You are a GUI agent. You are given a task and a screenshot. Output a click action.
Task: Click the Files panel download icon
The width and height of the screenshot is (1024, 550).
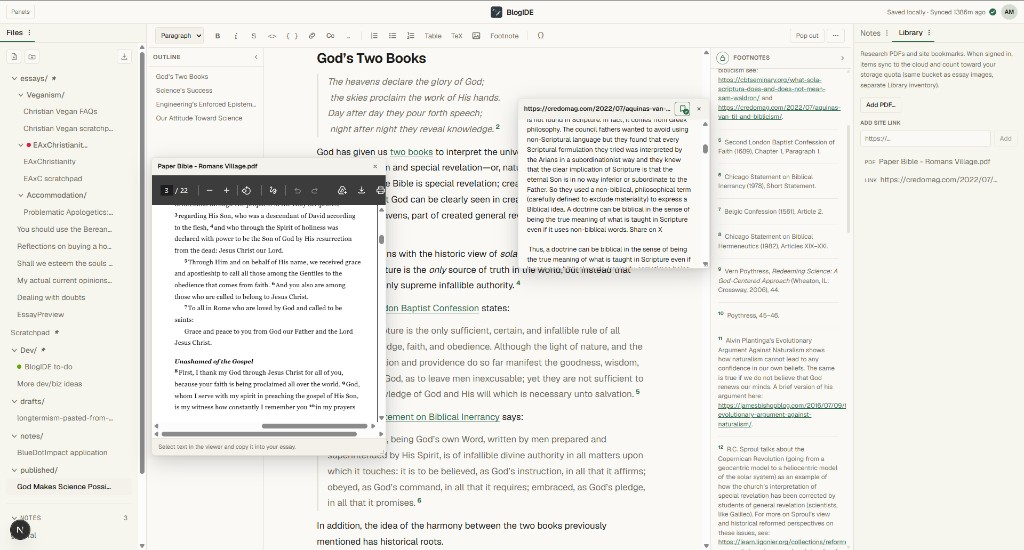[124, 57]
